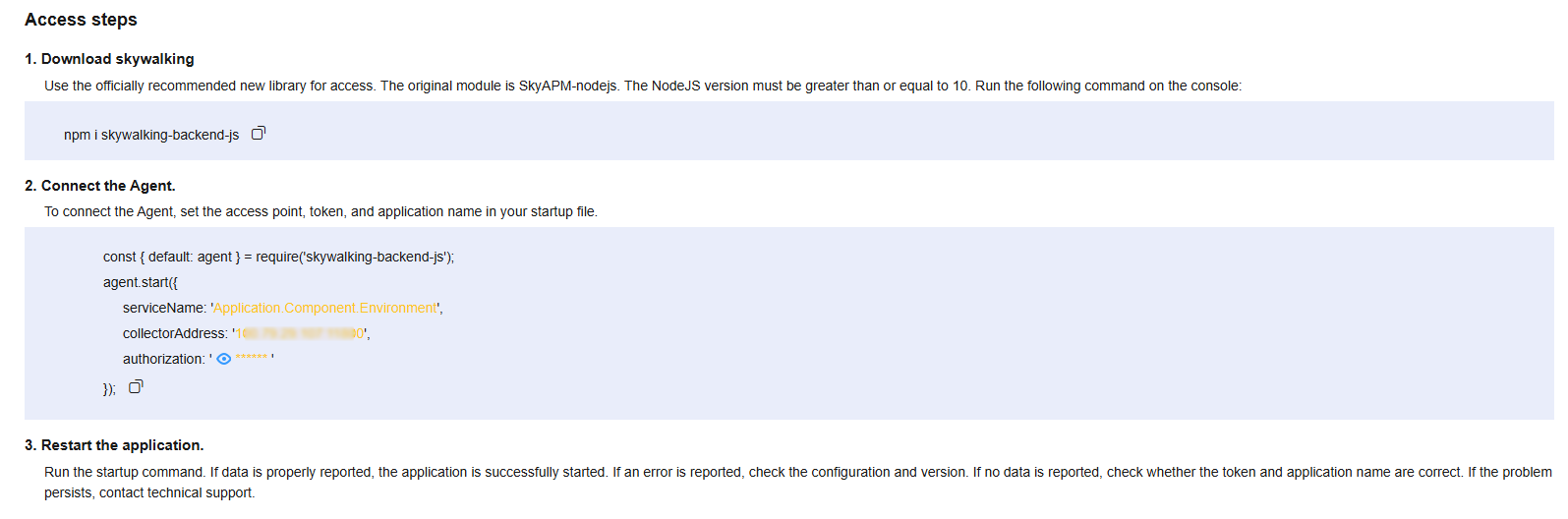
Task: Click the access point and token instruction text
Action: (x=320, y=211)
